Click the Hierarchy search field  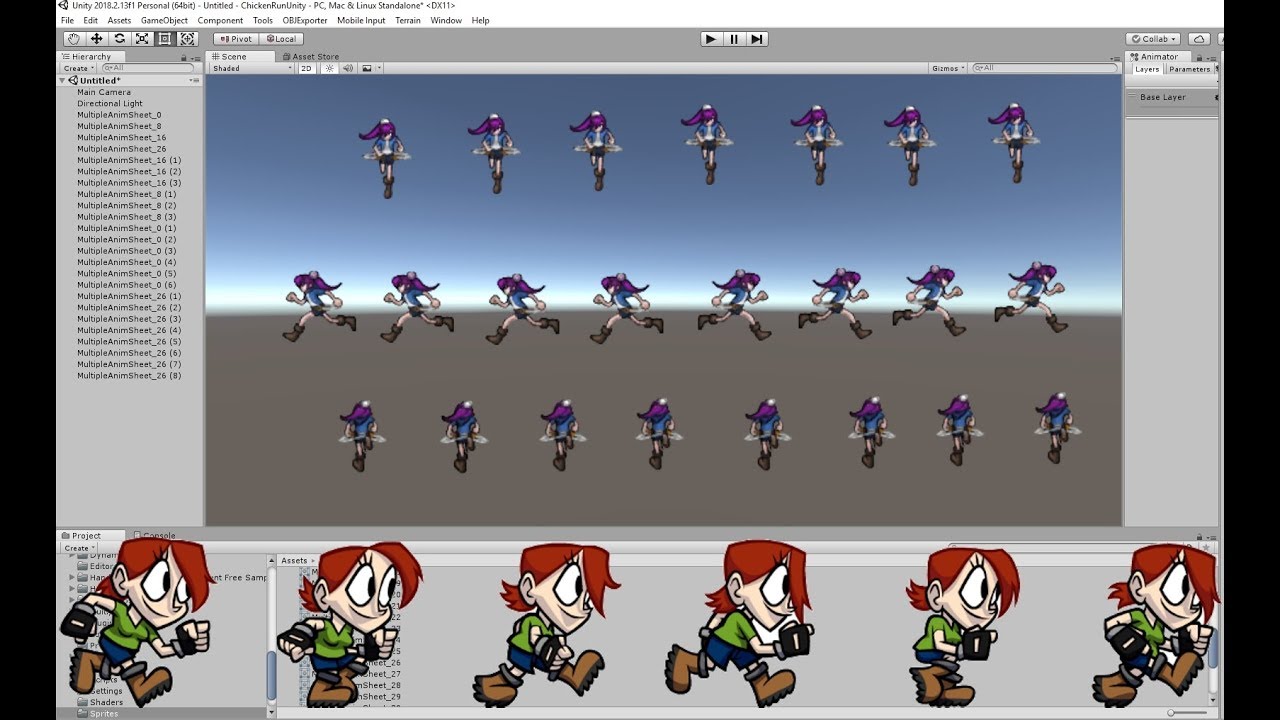point(148,68)
